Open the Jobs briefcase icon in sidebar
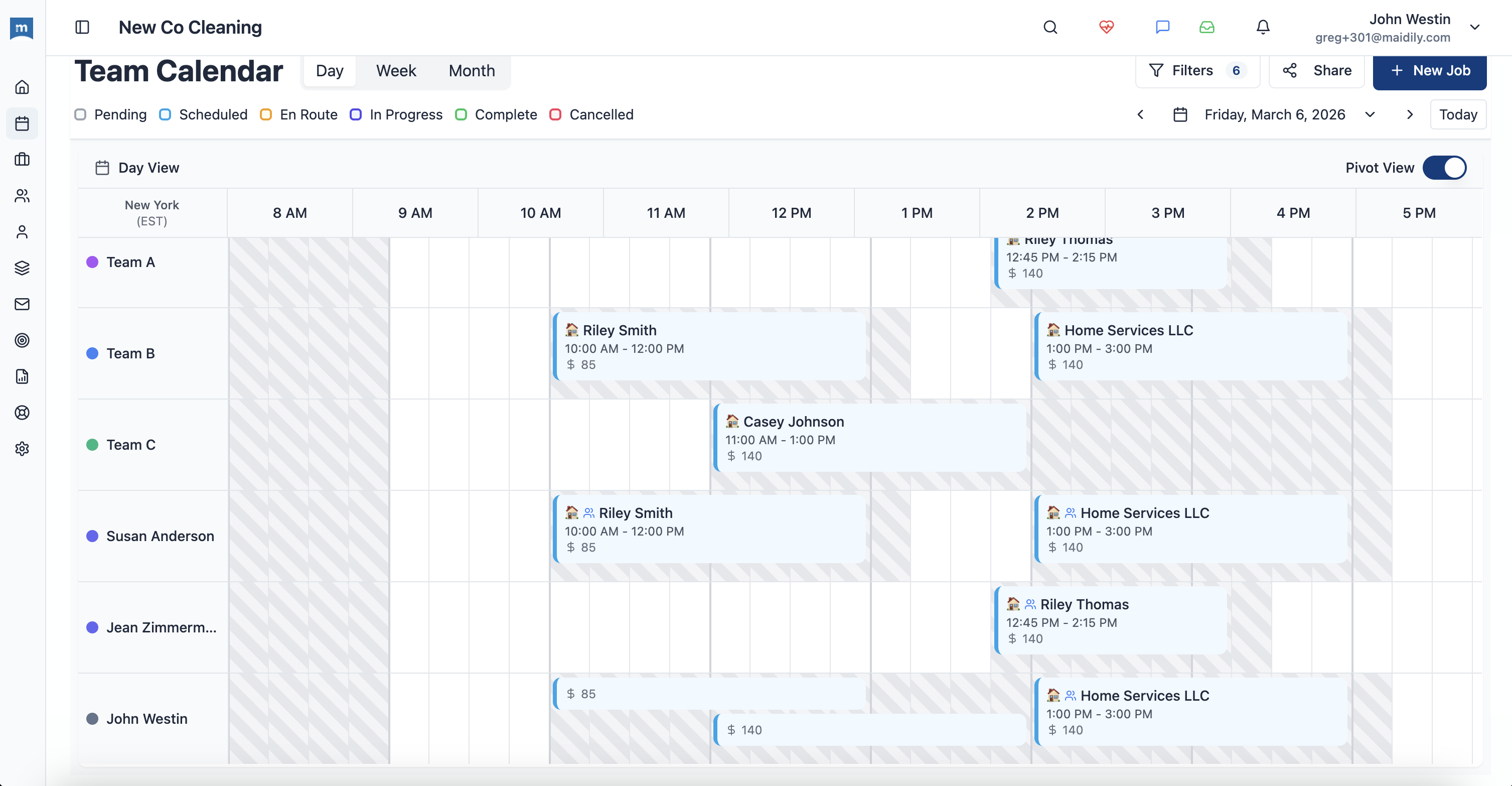 click(x=22, y=159)
